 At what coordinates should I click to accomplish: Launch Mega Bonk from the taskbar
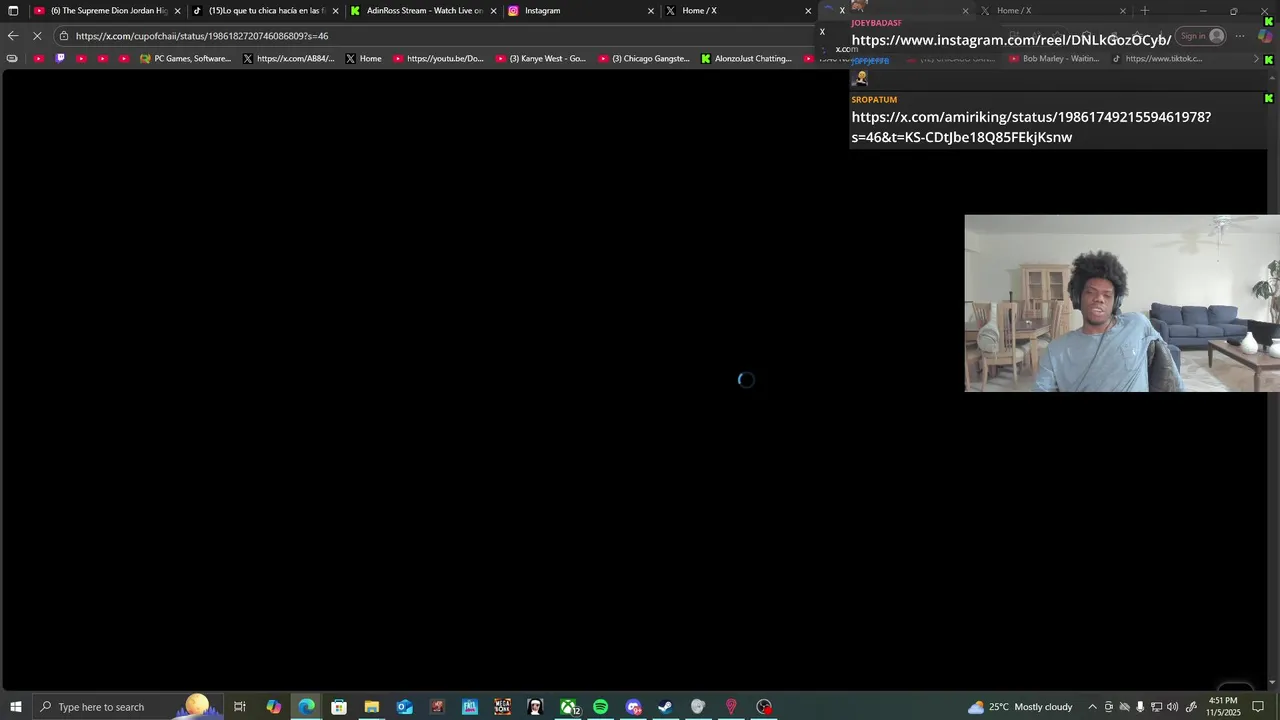[502, 707]
